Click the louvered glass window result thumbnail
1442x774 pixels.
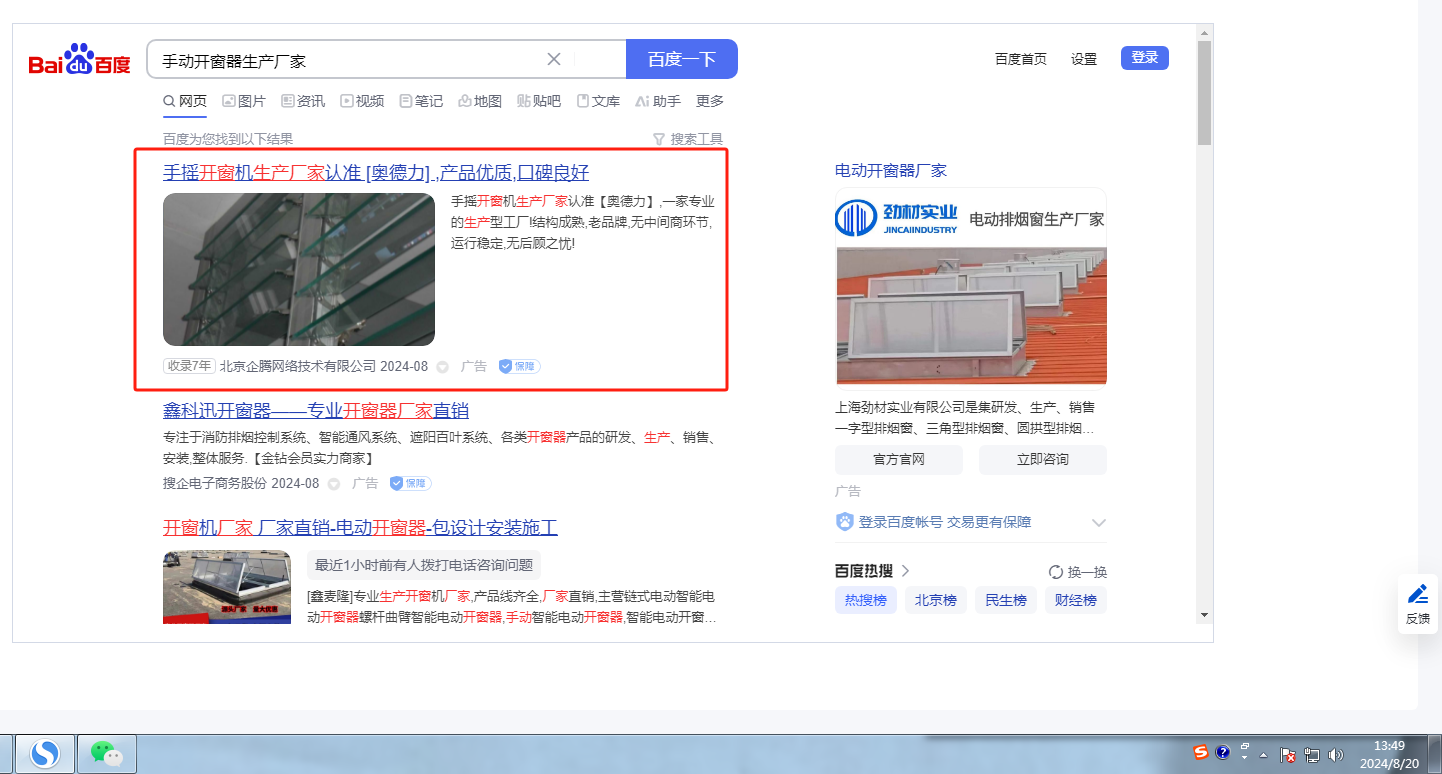point(299,269)
